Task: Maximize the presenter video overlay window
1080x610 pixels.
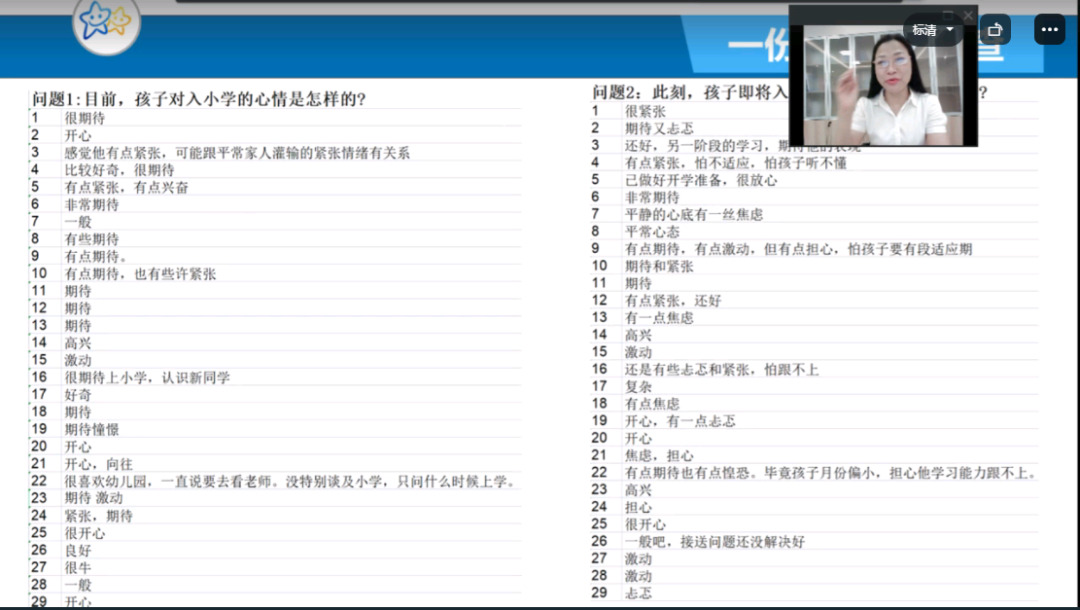Action: pos(948,14)
